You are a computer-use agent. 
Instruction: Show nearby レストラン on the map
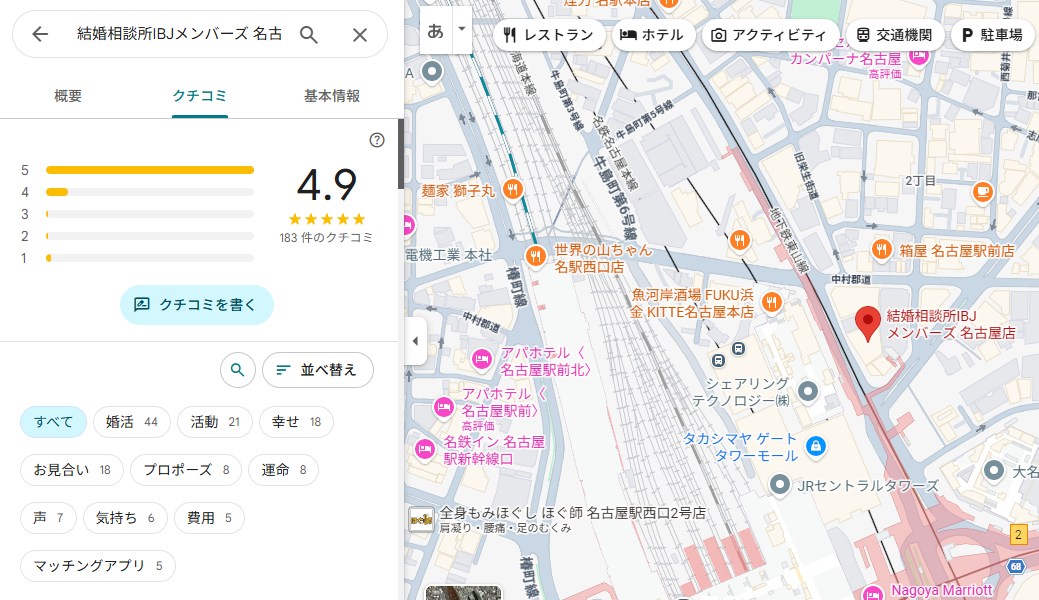click(x=549, y=35)
